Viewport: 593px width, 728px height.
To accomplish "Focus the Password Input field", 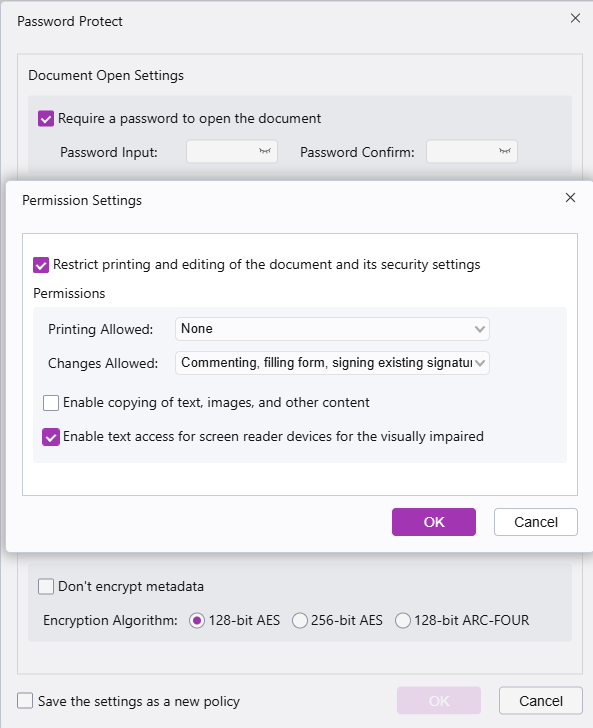I will (232, 152).
